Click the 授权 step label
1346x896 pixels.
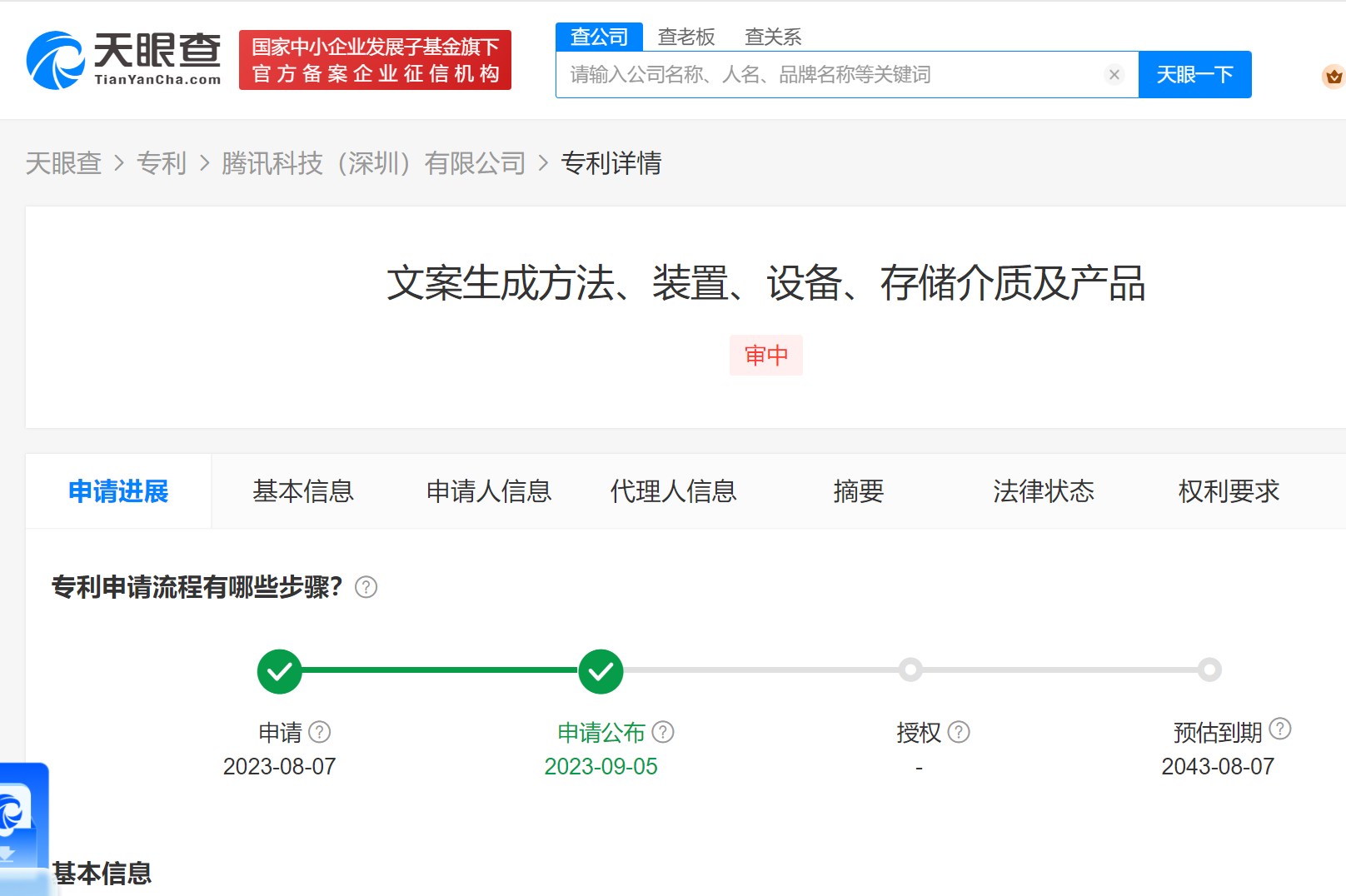click(x=919, y=732)
